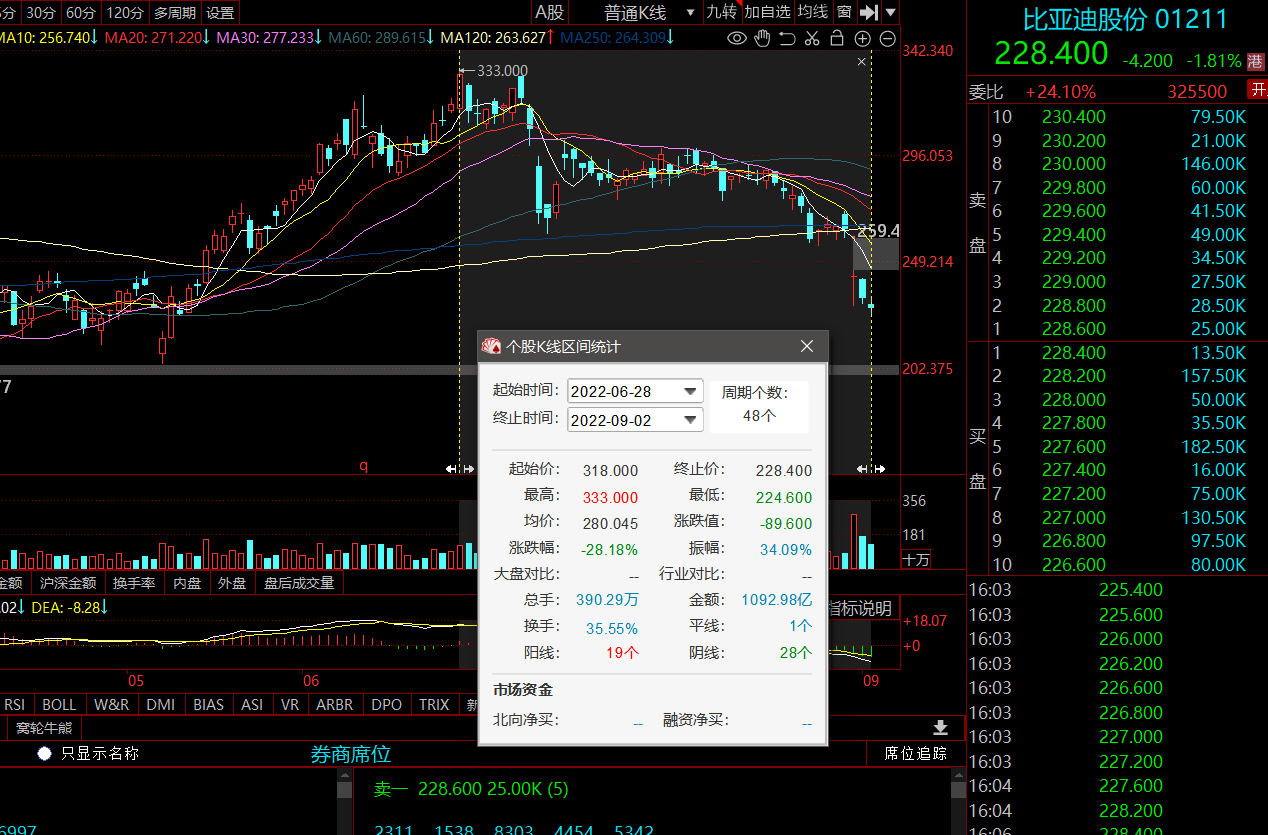Screen dimensions: 1268x835
Task: Switch indicator to BOLL
Action: coord(59,704)
